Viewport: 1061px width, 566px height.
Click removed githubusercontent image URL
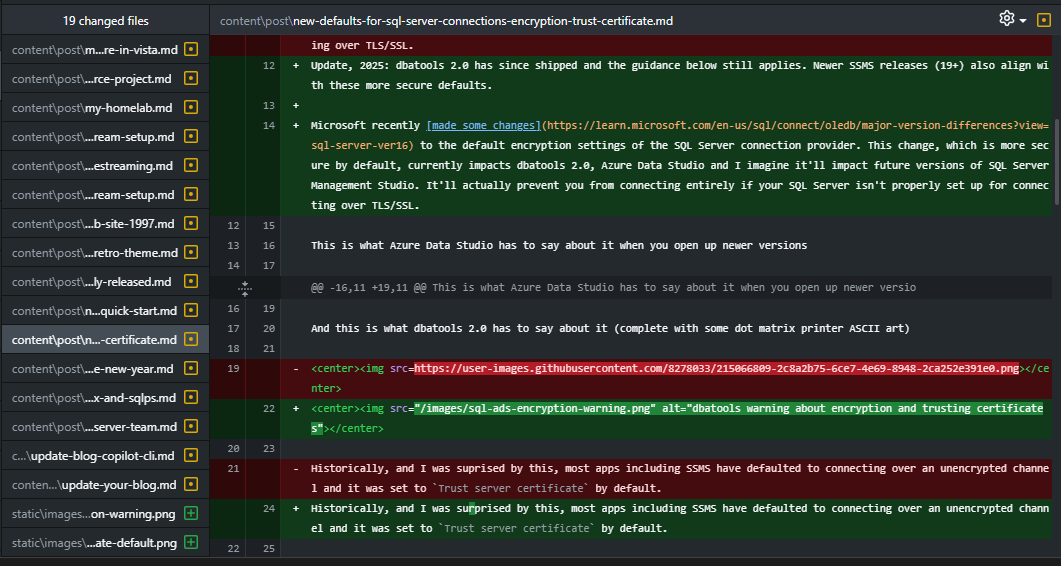click(717, 368)
